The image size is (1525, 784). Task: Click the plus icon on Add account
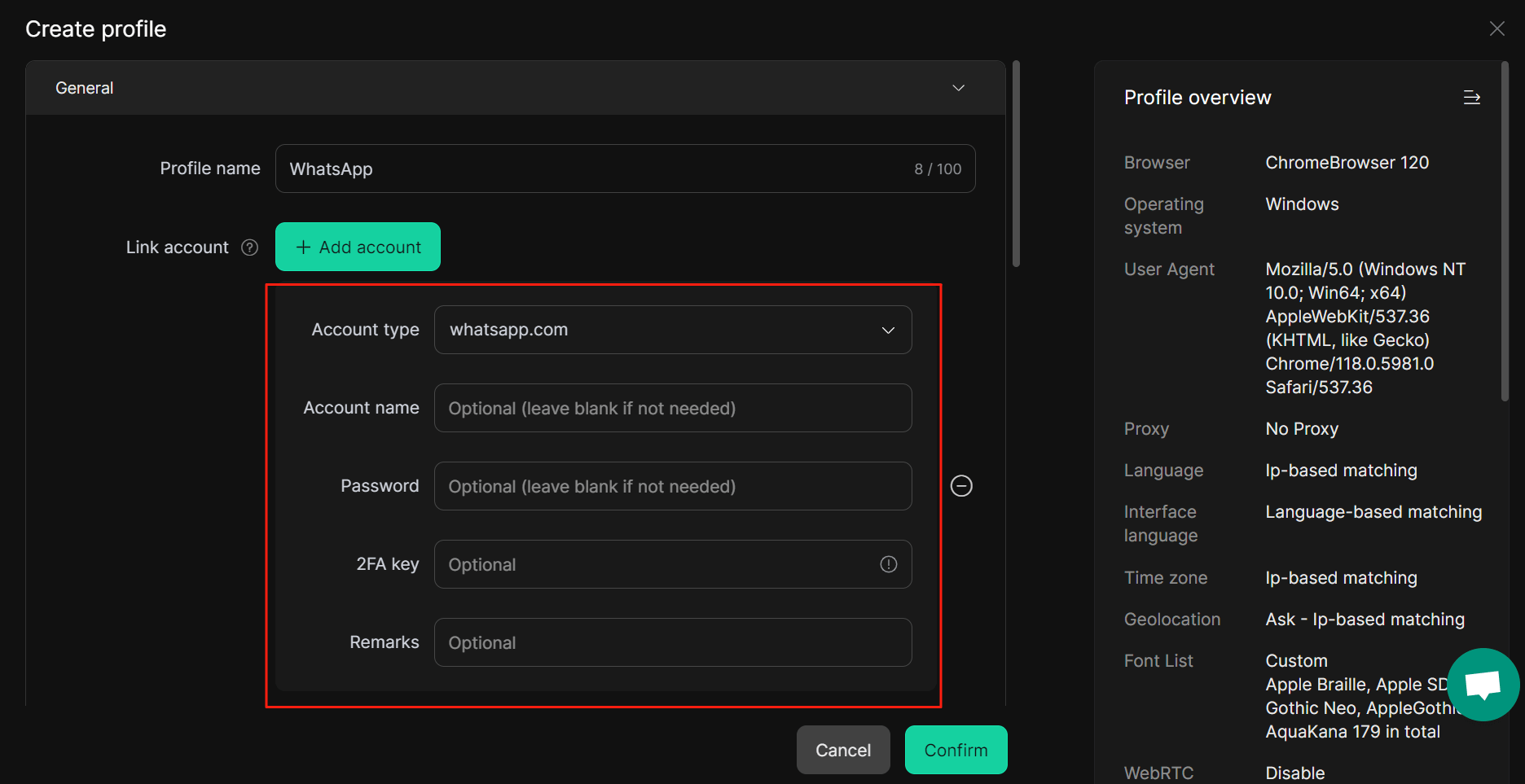303,246
